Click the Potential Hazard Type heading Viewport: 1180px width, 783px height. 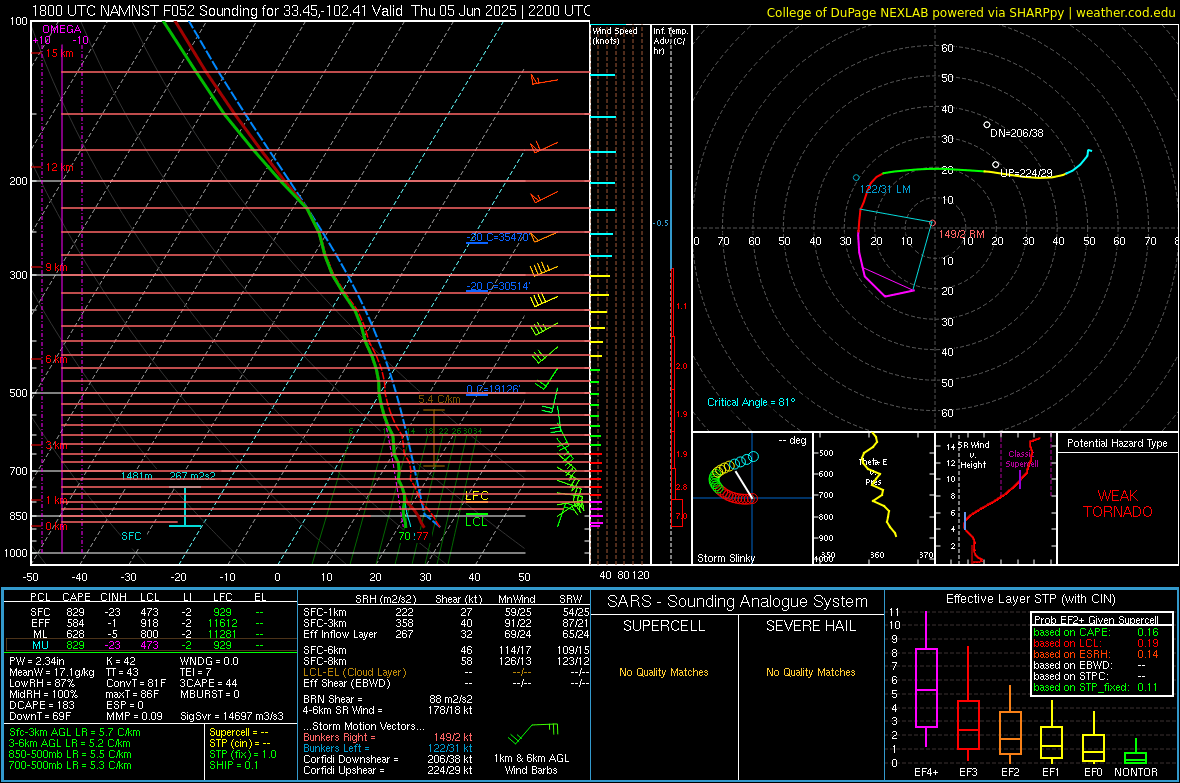[1117, 443]
